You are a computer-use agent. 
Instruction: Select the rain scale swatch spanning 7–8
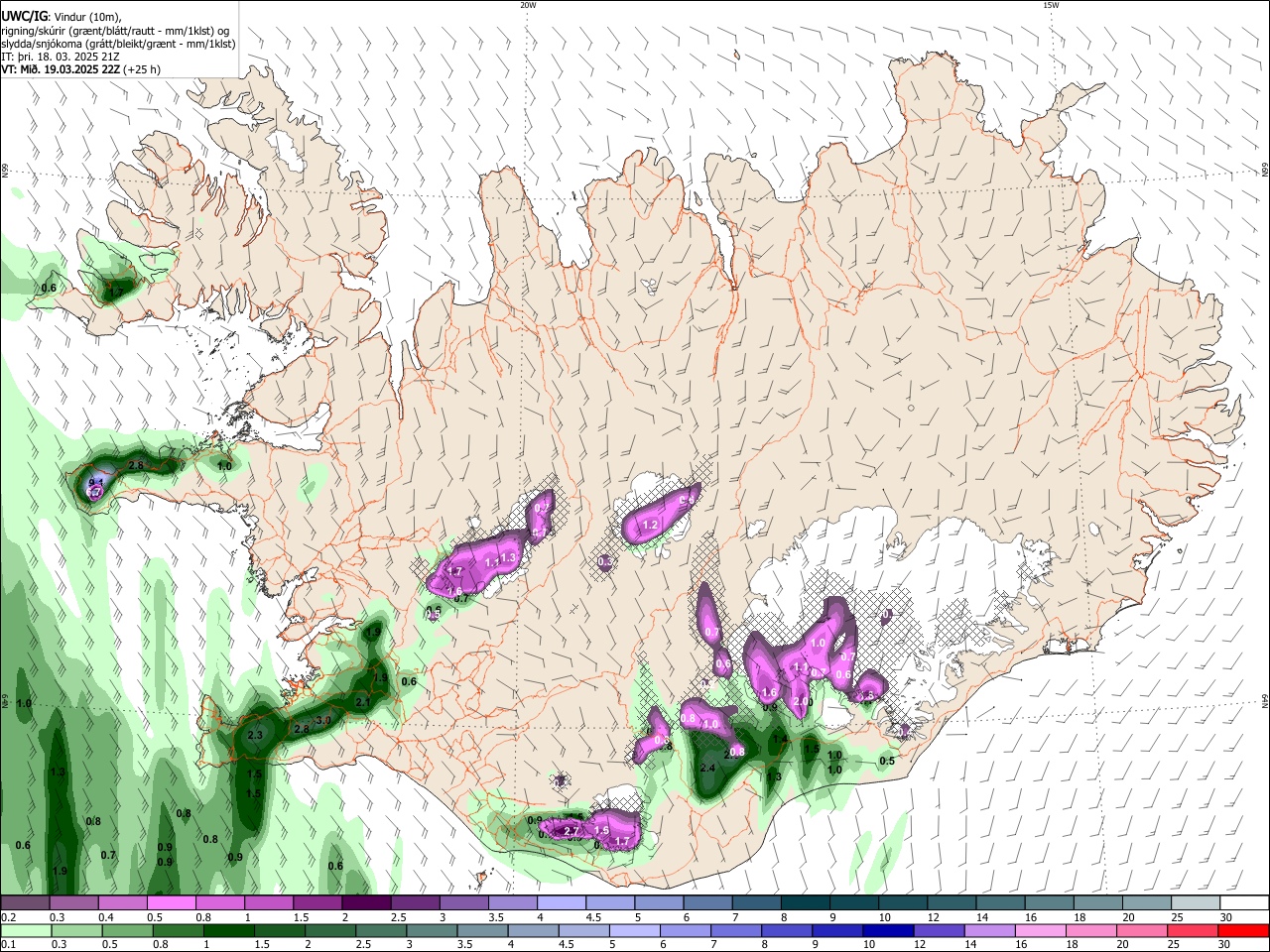tap(735, 930)
